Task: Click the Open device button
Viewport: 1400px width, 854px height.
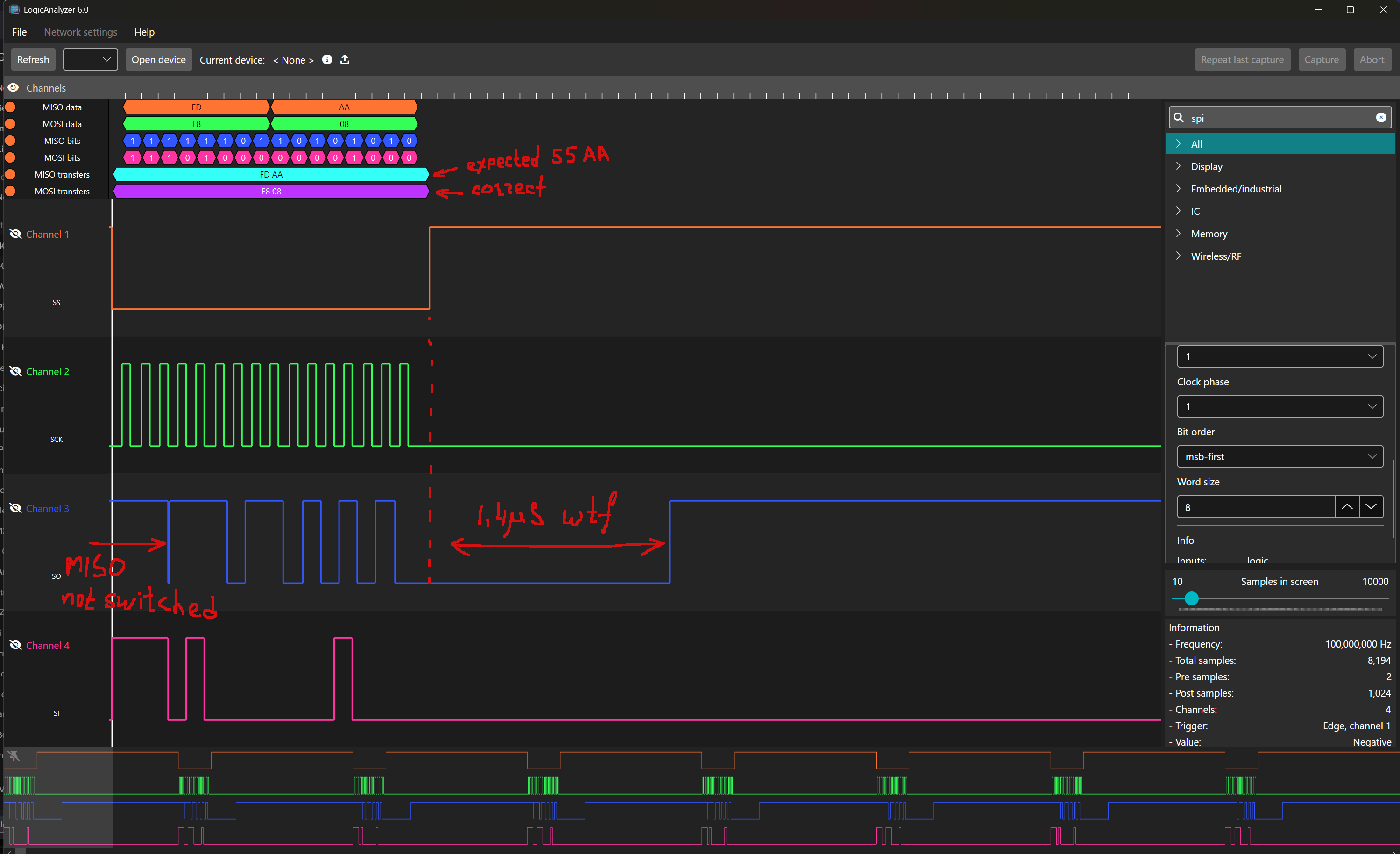Action: 158,60
